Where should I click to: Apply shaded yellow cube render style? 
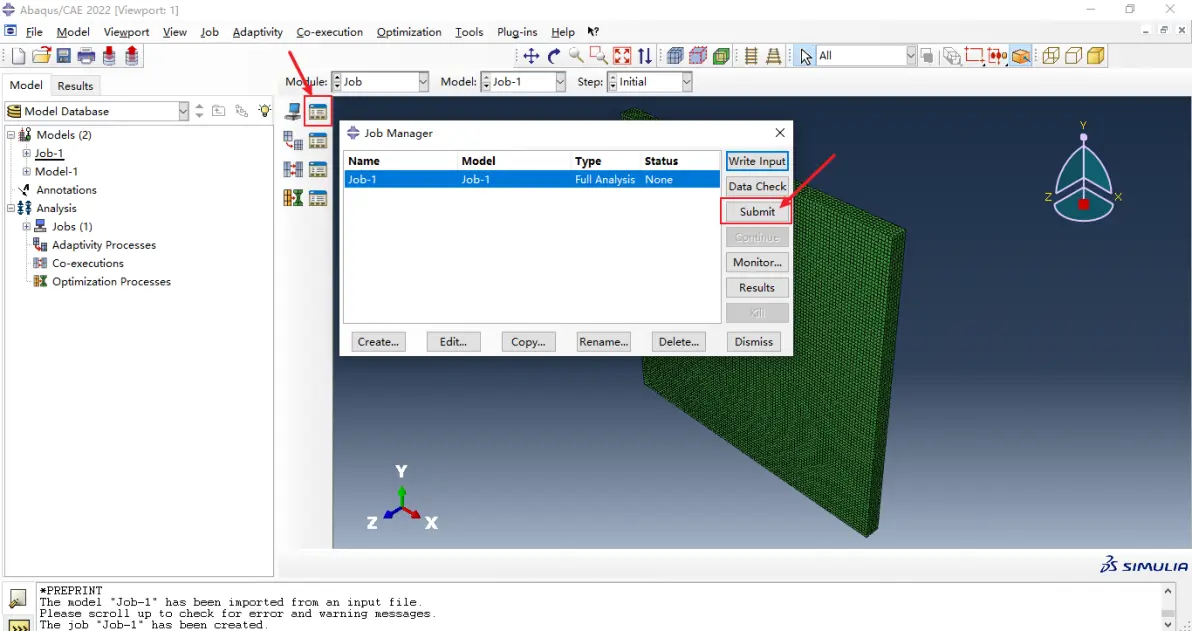pyautogui.click(x=1095, y=55)
